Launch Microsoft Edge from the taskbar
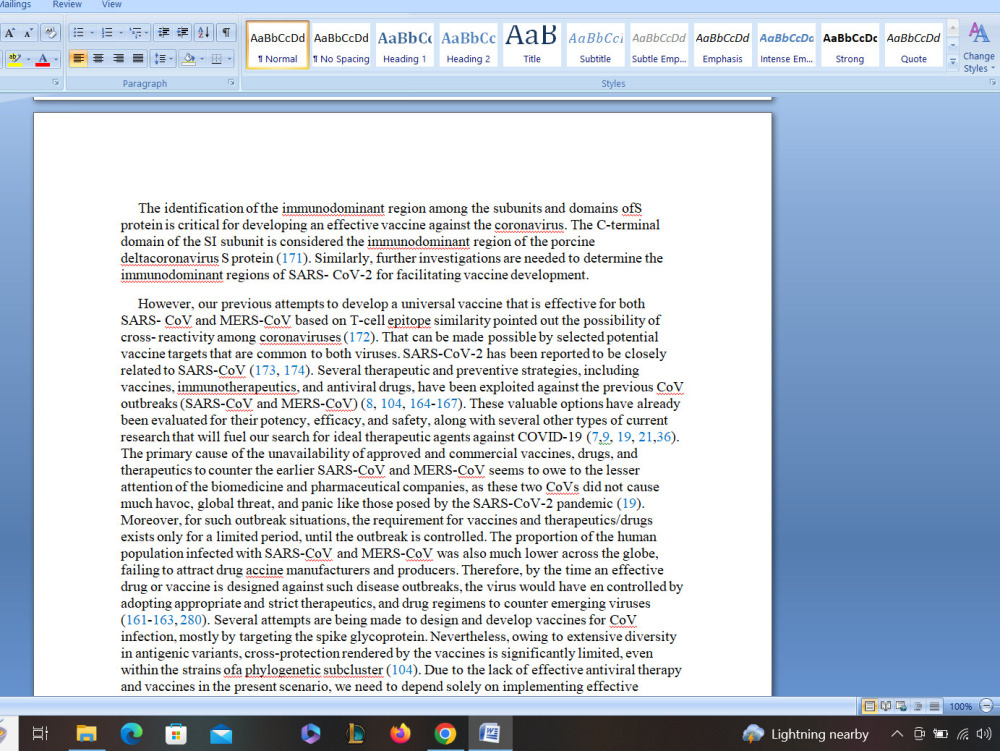This screenshot has height=751, width=1000. point(131,734)
